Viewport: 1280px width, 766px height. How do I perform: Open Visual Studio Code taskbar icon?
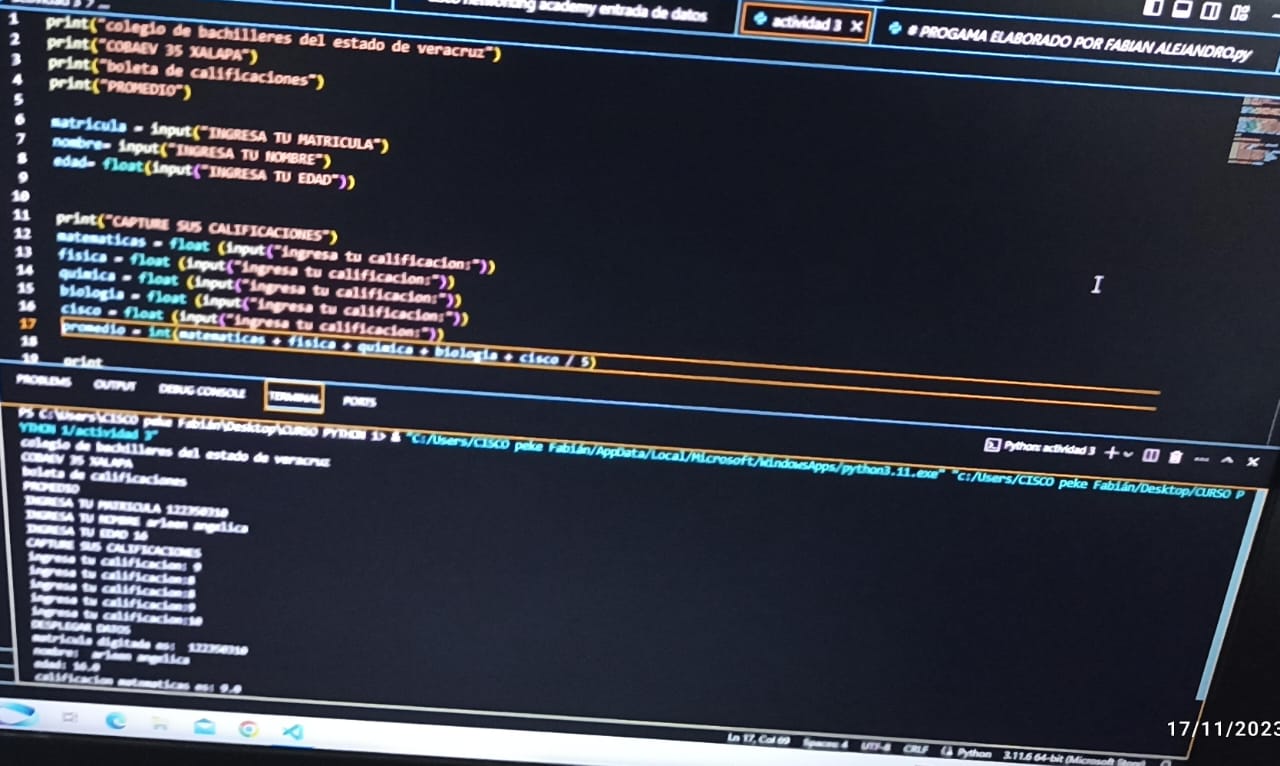coord(293,732)
